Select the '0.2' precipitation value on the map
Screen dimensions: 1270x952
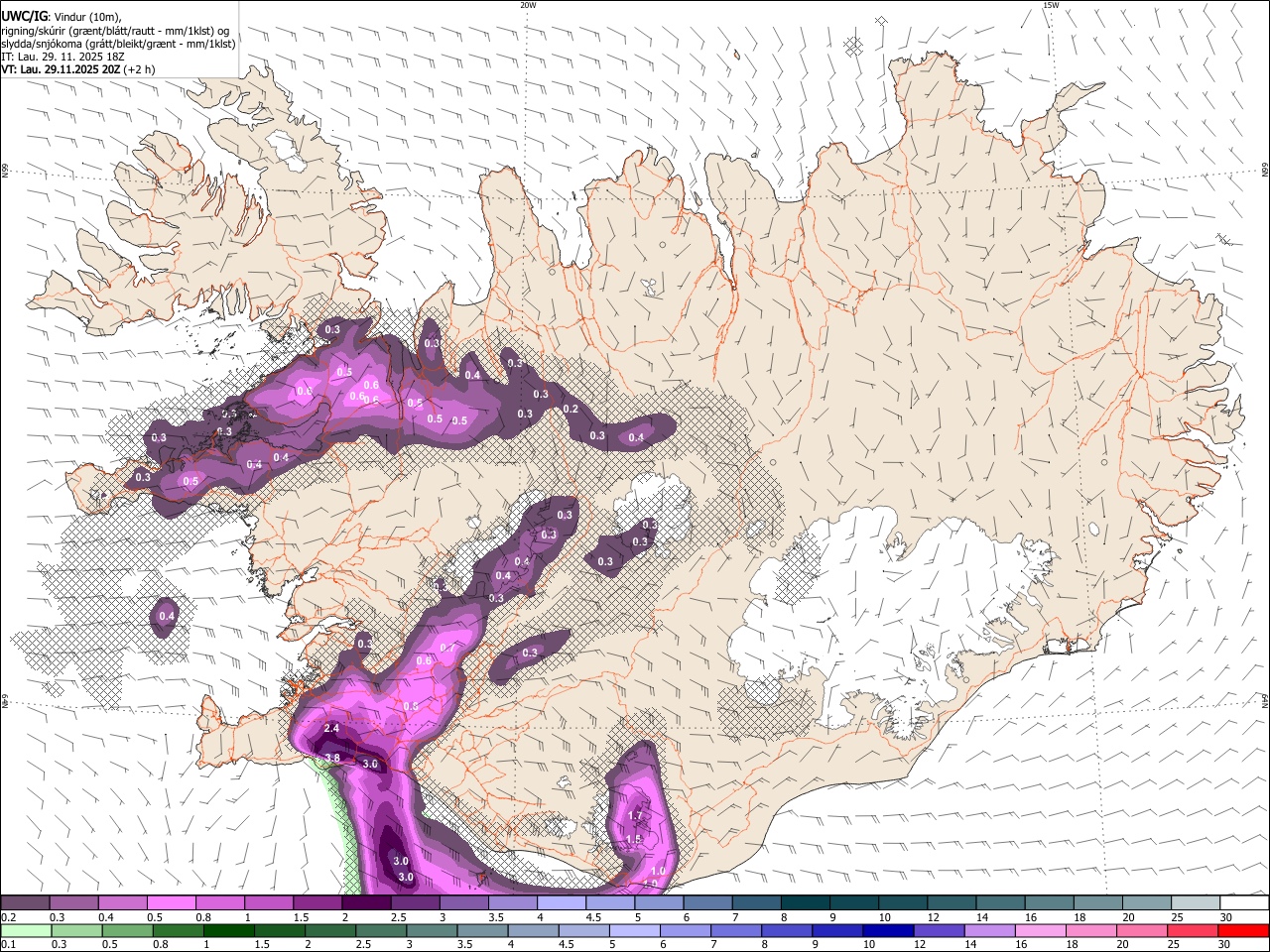571,409
